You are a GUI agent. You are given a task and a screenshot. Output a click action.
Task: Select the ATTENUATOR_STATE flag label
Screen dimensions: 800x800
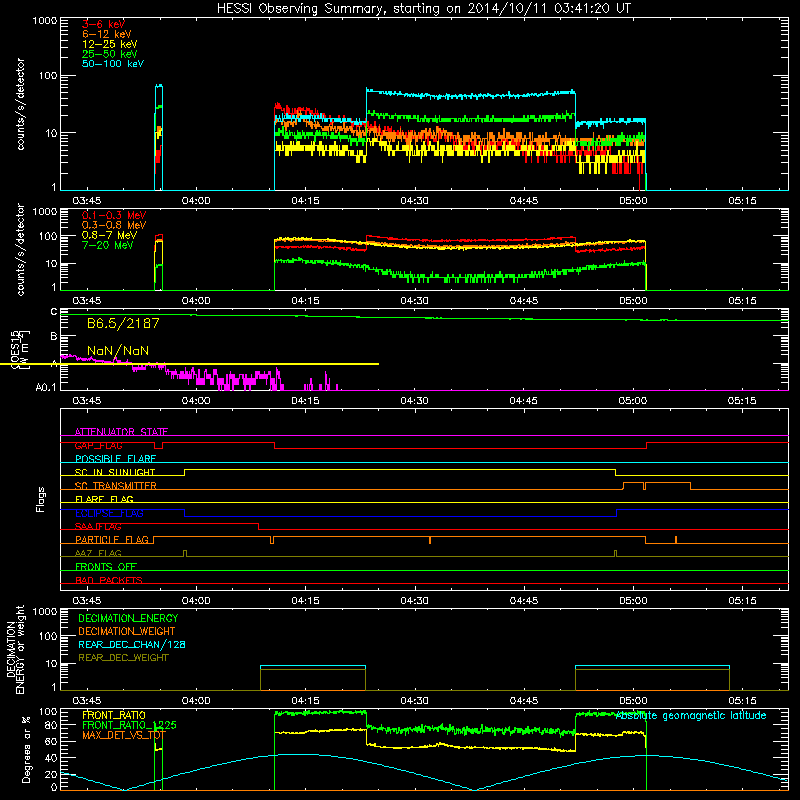[121, 432]
